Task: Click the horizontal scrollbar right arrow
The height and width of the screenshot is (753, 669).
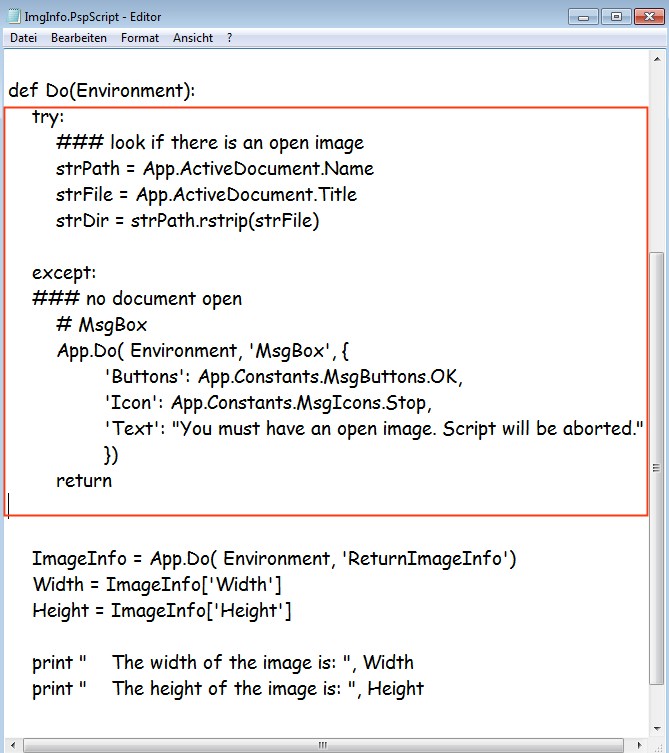Action: coord(640,745)
